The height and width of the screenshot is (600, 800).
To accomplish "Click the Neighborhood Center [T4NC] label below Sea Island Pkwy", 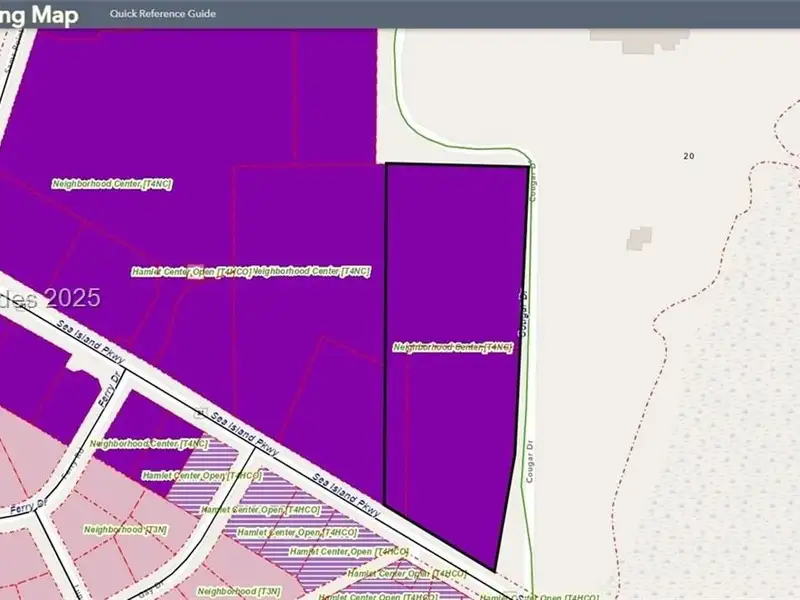I will tap(149, 443).
